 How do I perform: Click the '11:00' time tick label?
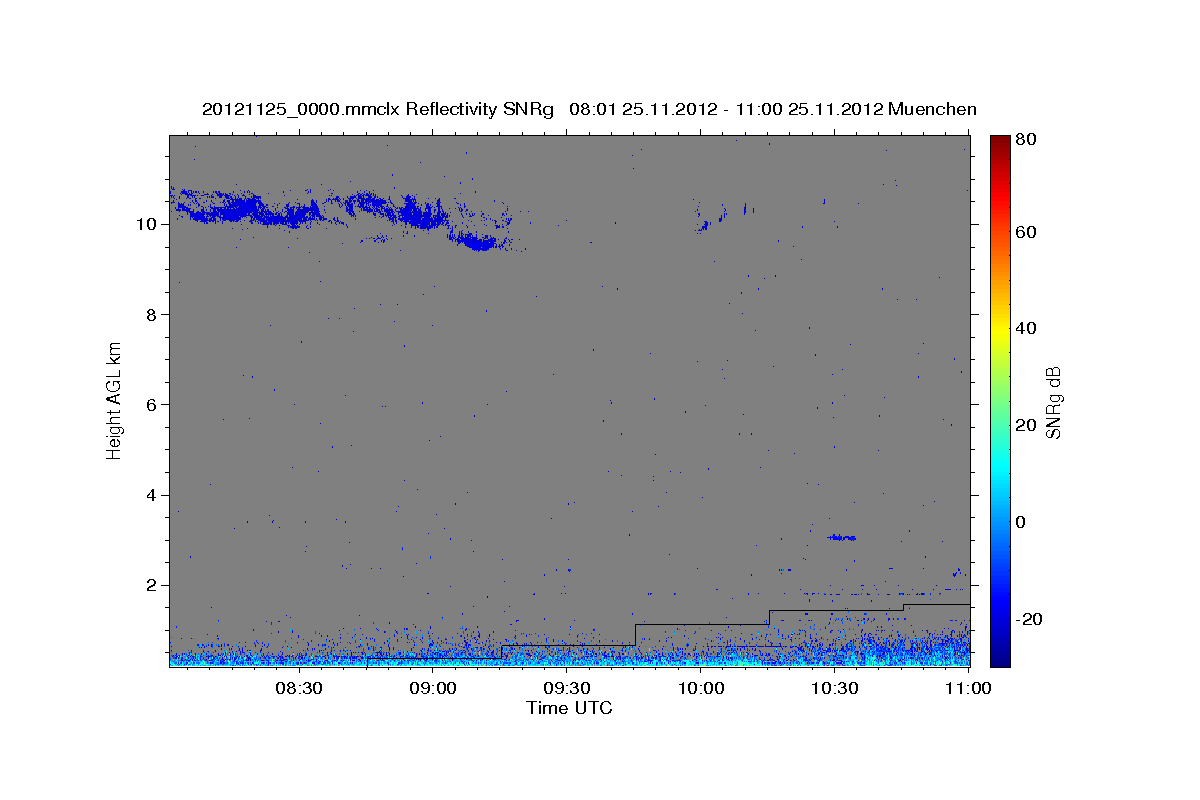tap(968, 688)
